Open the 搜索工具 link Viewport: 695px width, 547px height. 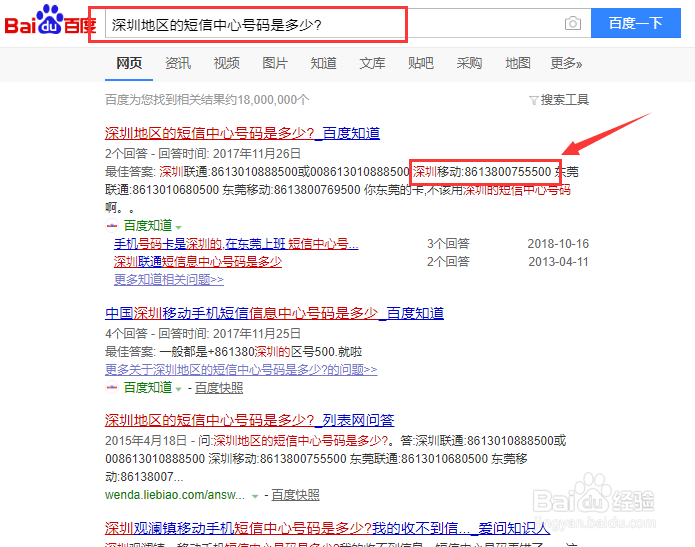[x=564, y=100]
